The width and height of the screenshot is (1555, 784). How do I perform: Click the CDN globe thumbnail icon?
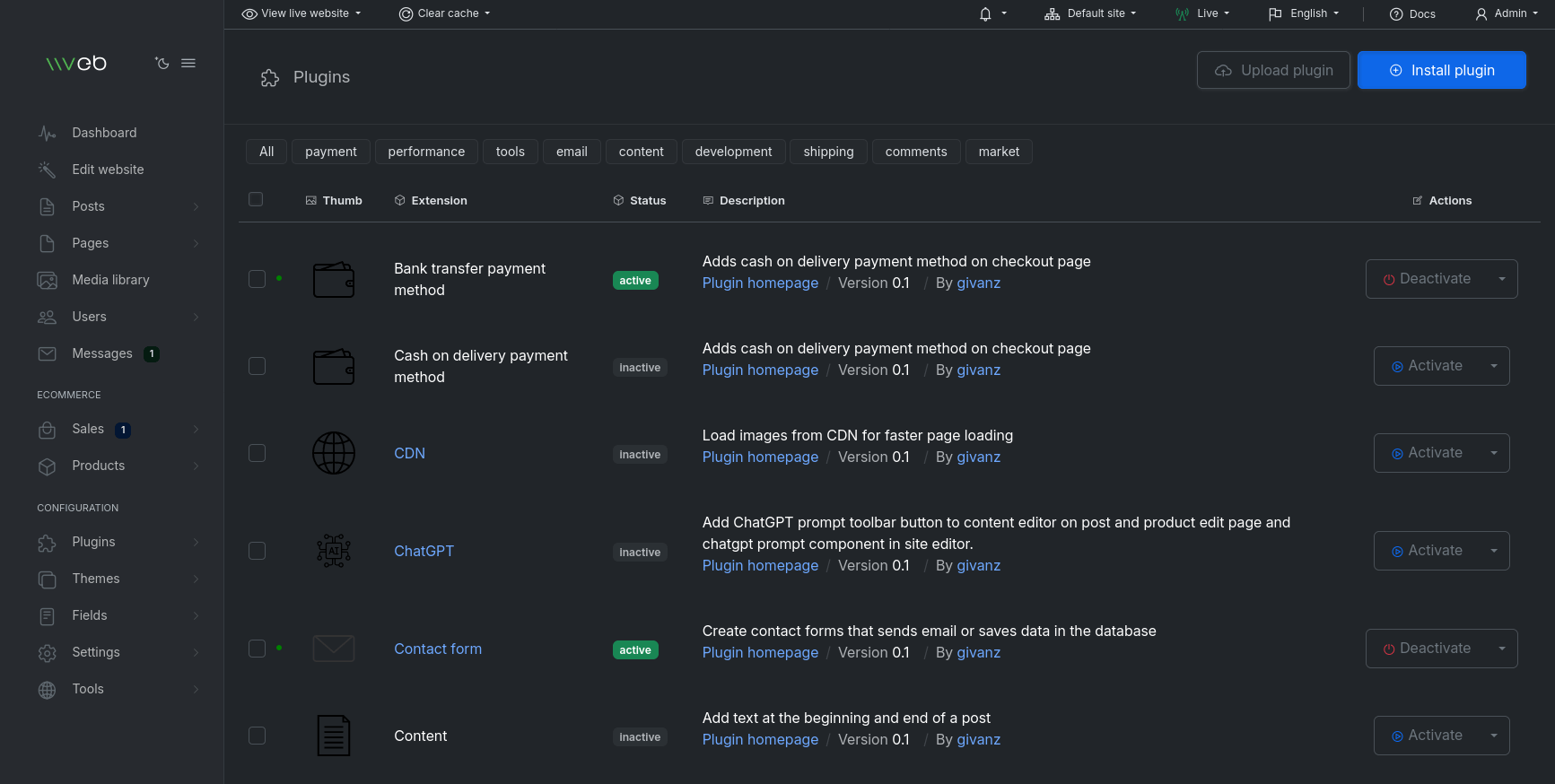point(334,453)
